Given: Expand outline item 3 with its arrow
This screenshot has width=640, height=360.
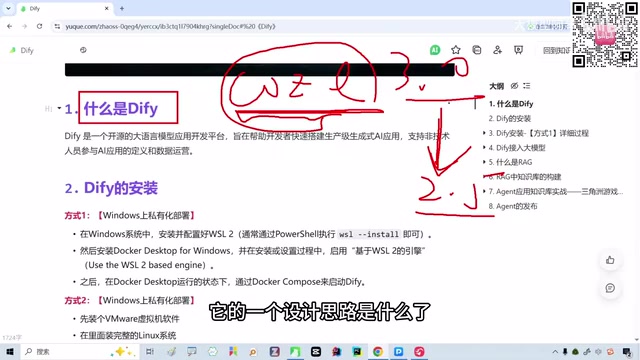Looking at the screenshot, I should pyautogui.click(x=484, y=133).
